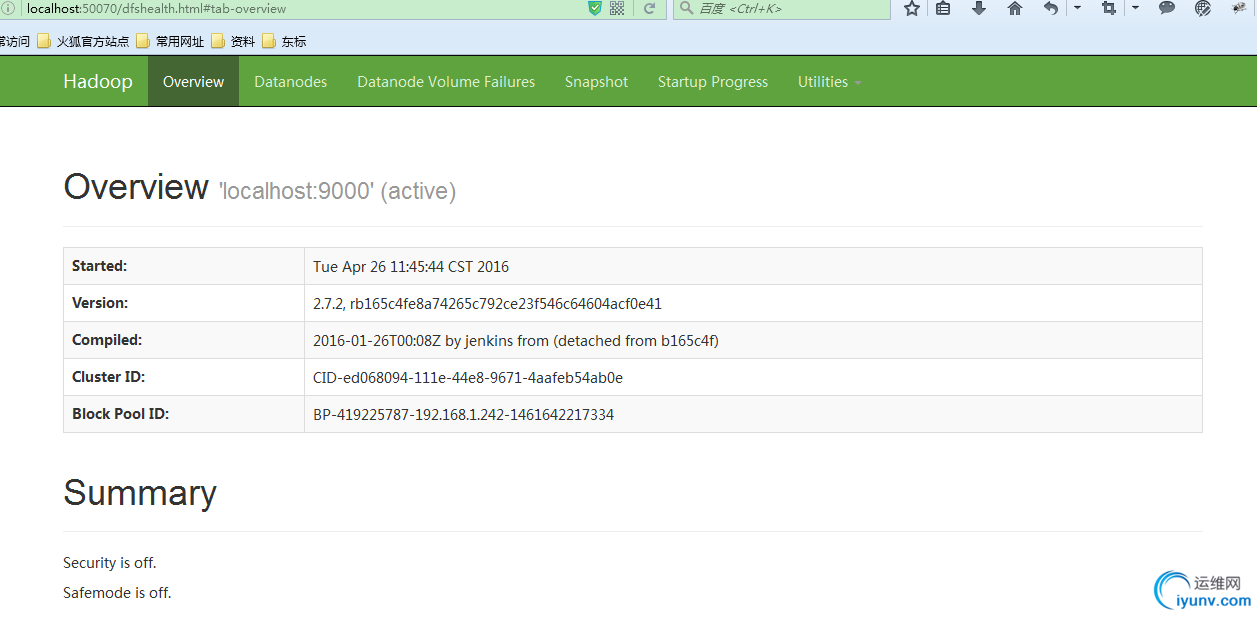Open the 常用网址 bookmark folder

pyautogui.click(x=170, y=42)
